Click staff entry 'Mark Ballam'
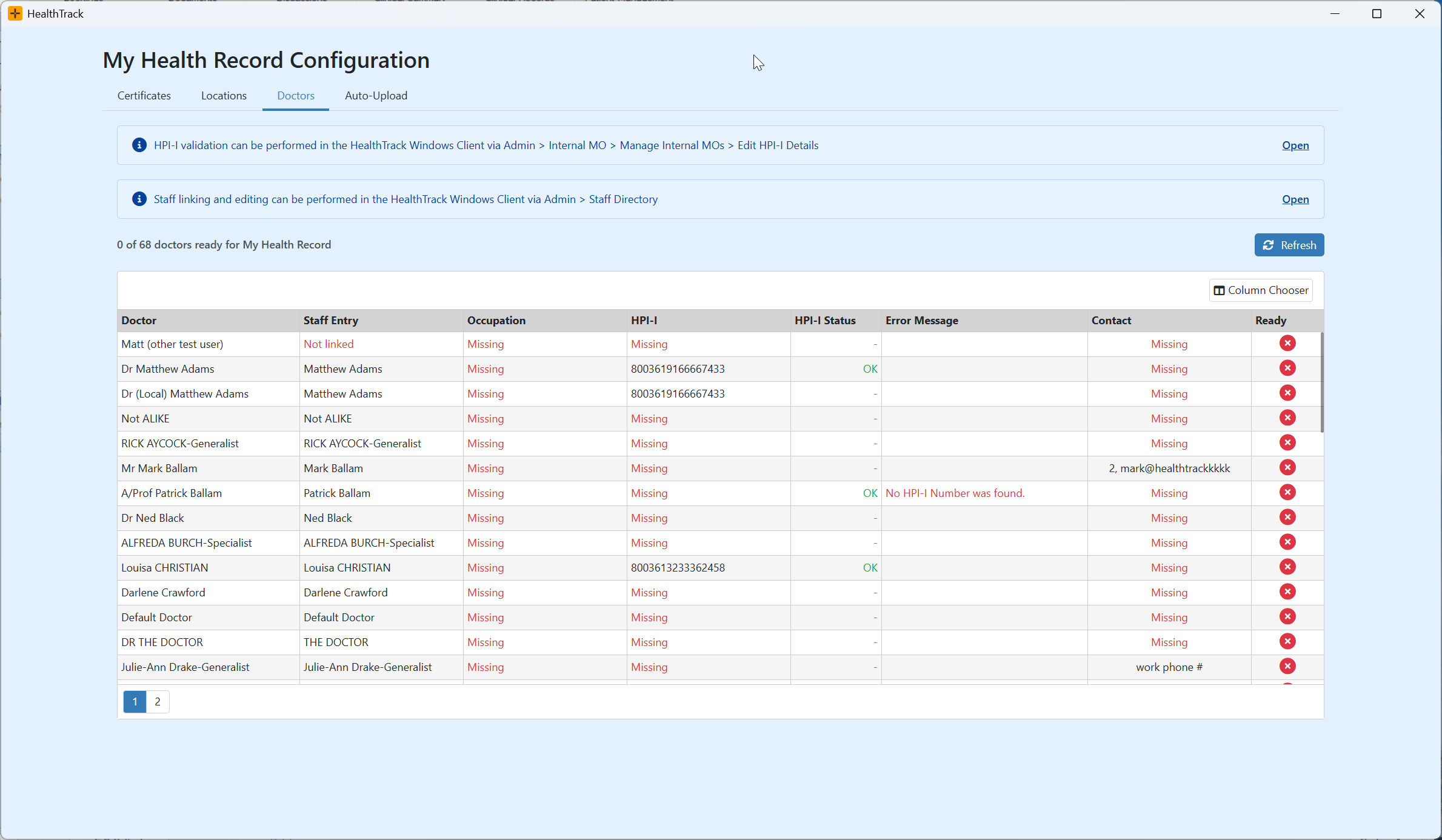 click(333, 468)
